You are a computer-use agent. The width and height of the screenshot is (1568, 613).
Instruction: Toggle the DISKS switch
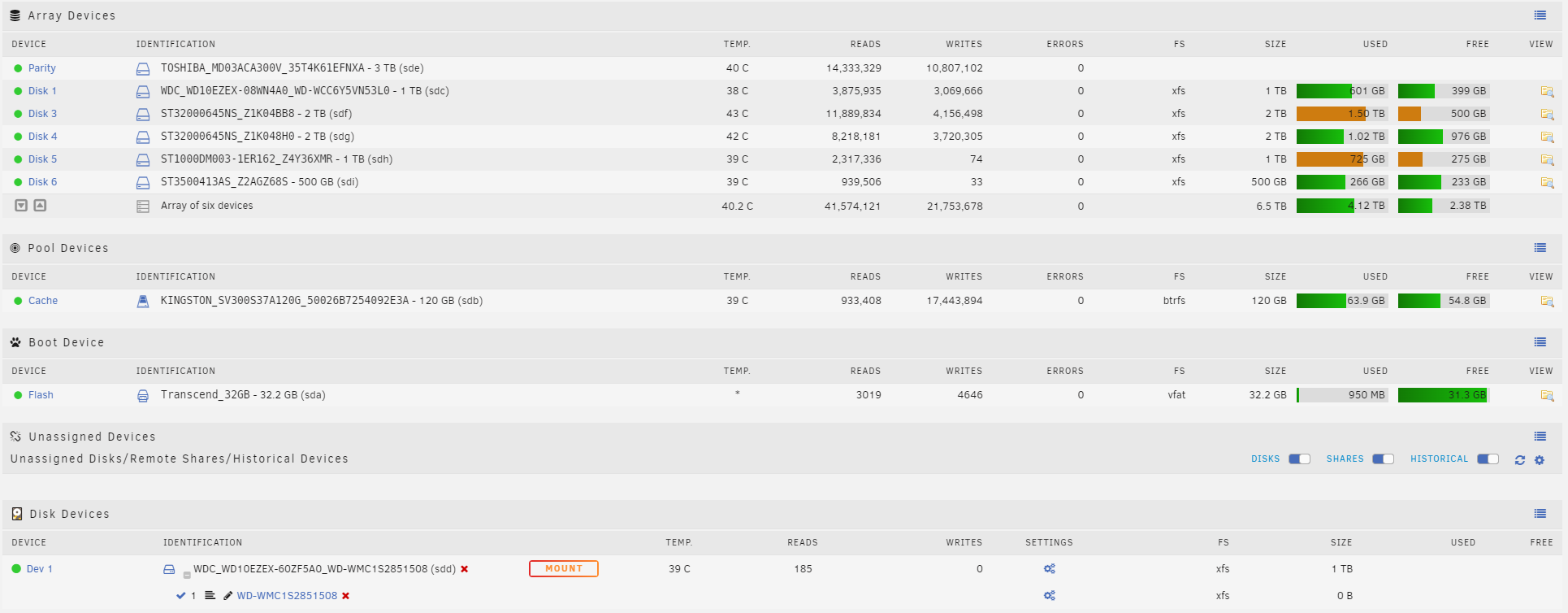1299,459
